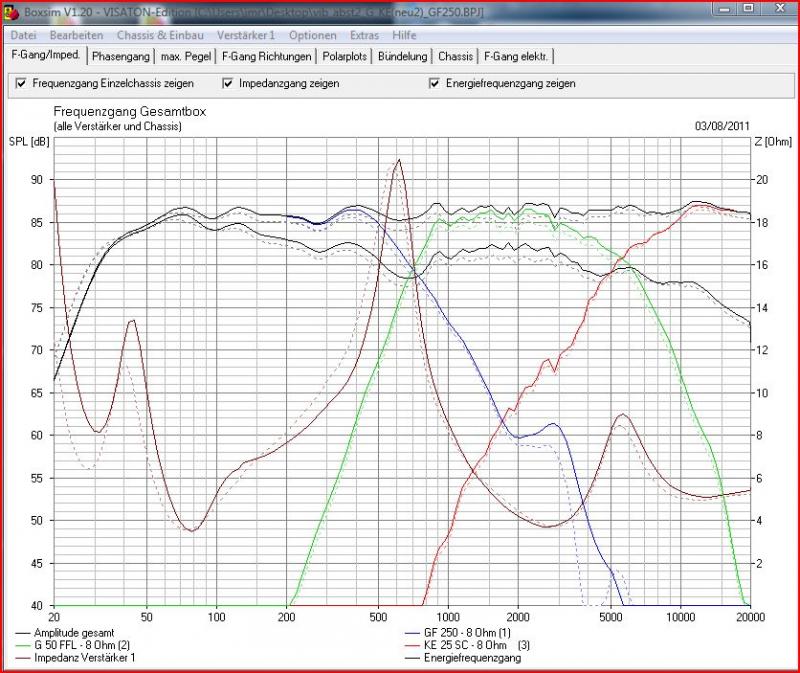800x673 pixels.
Task: Toggle Energiefrequenzgang zeigen checkbox
Action: point(434,83)
